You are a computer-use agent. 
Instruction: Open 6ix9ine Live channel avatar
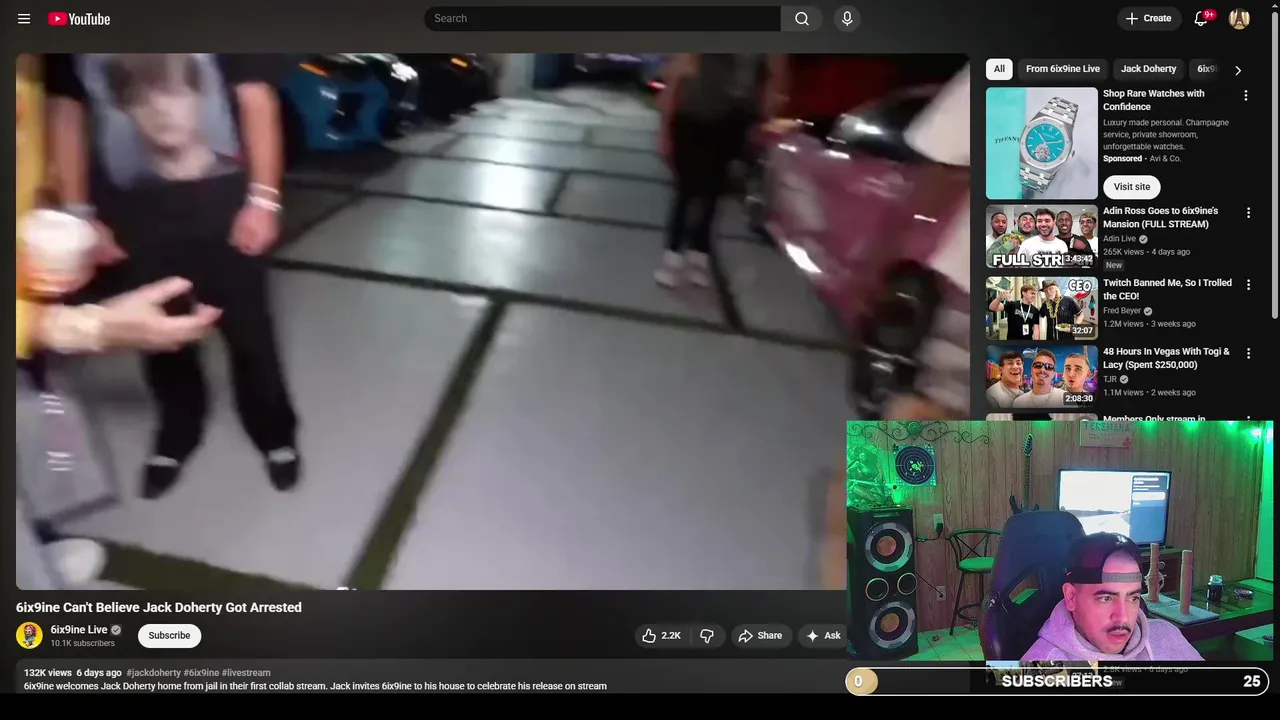[29, 635]
